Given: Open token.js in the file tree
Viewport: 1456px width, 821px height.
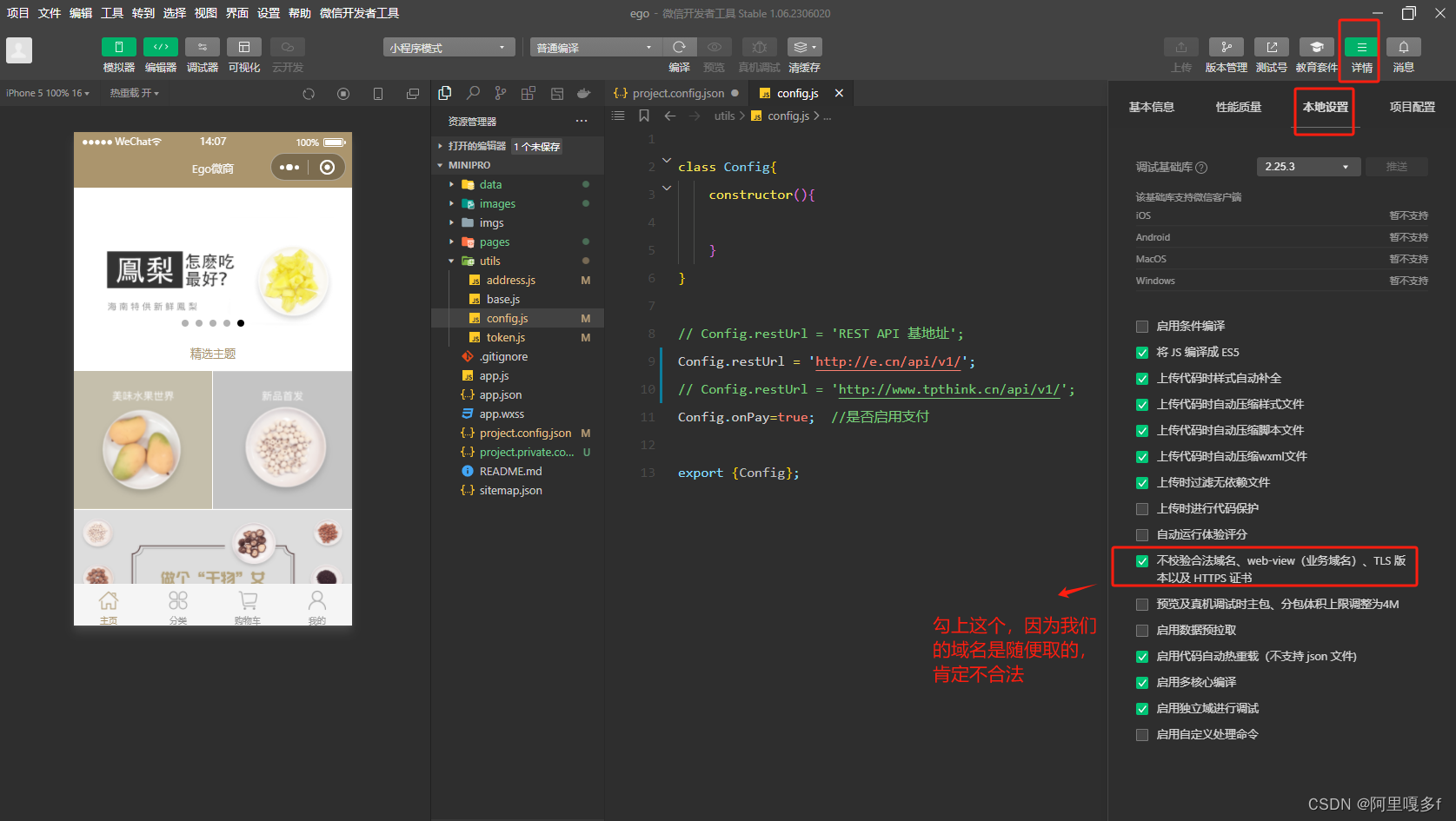Looking at the screenshot, I should [x=505, y=338].
